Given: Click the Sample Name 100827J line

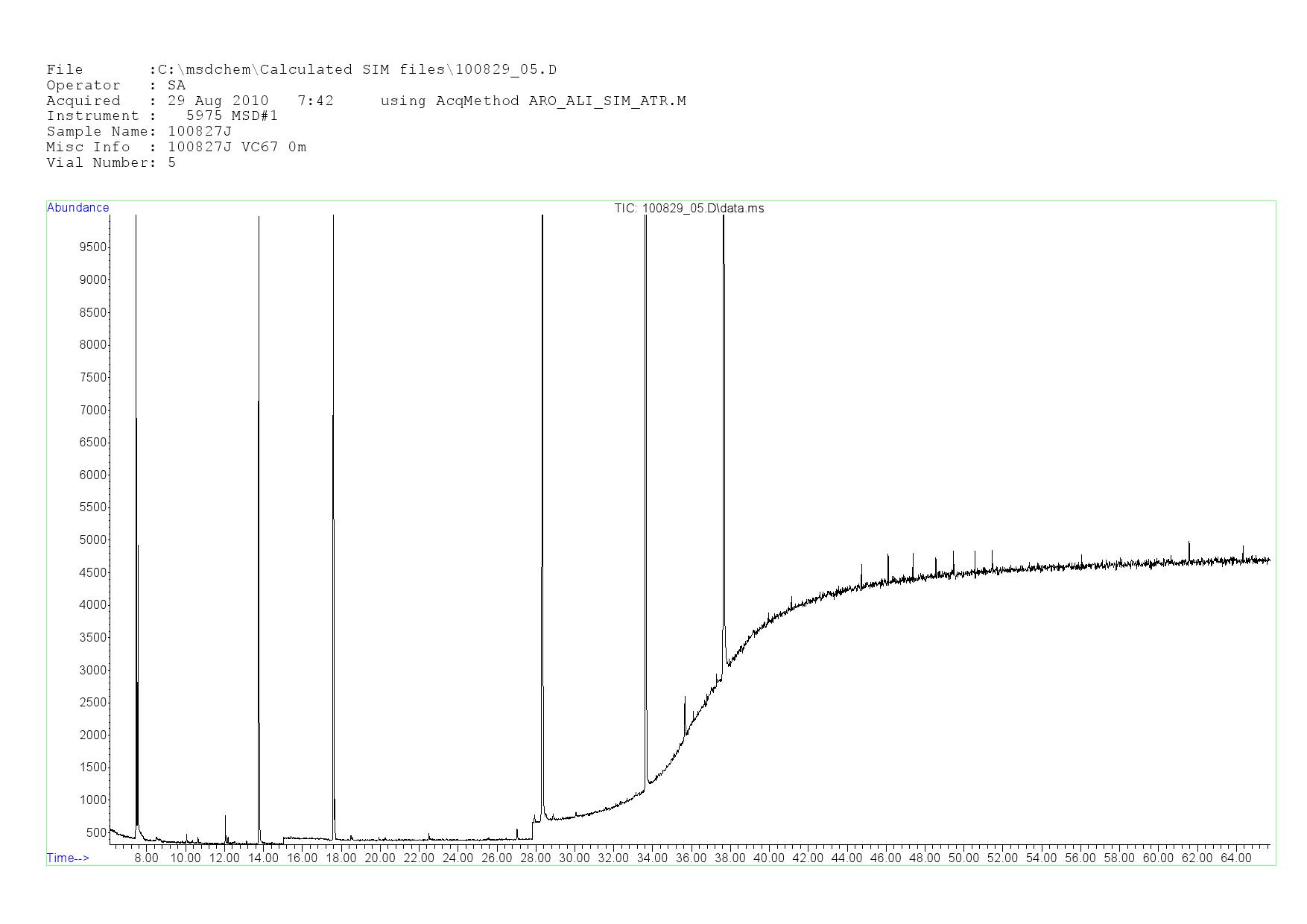Looking at the screenshot, I should [139, 131].
